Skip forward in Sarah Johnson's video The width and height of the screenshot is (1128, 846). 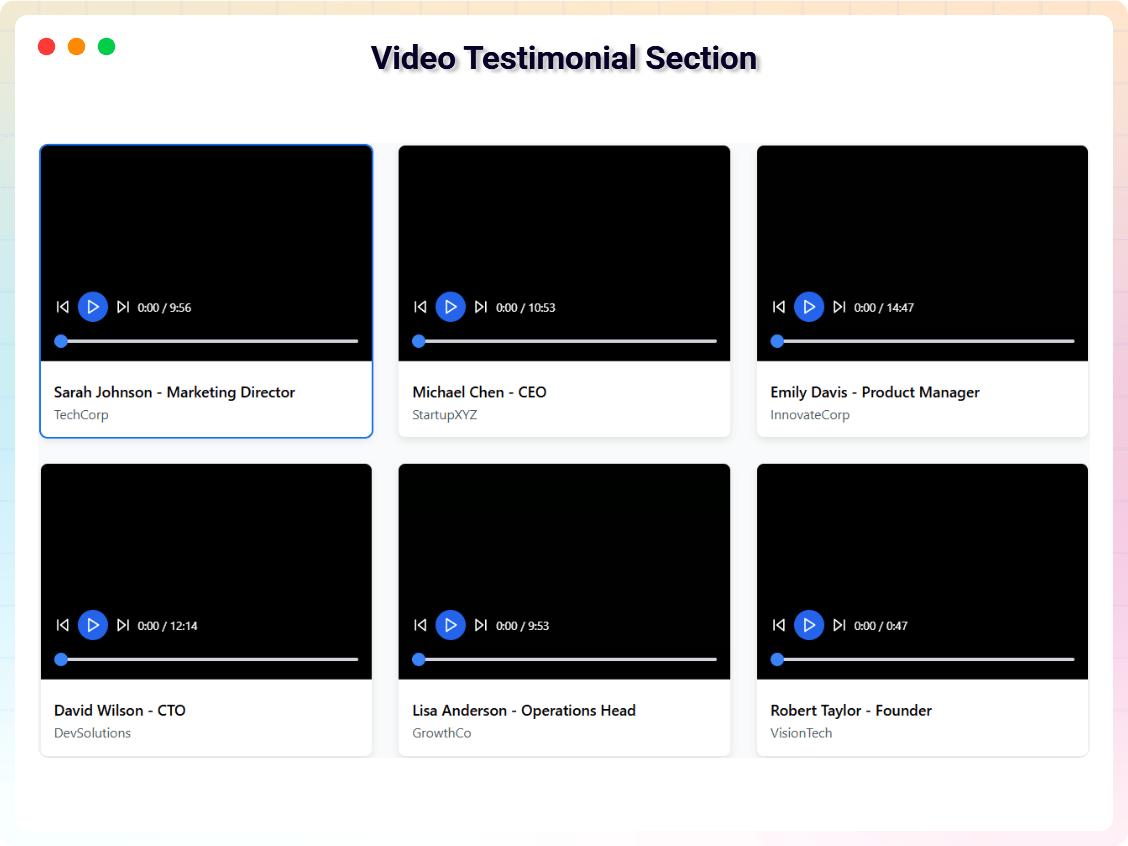pos(123,307)
